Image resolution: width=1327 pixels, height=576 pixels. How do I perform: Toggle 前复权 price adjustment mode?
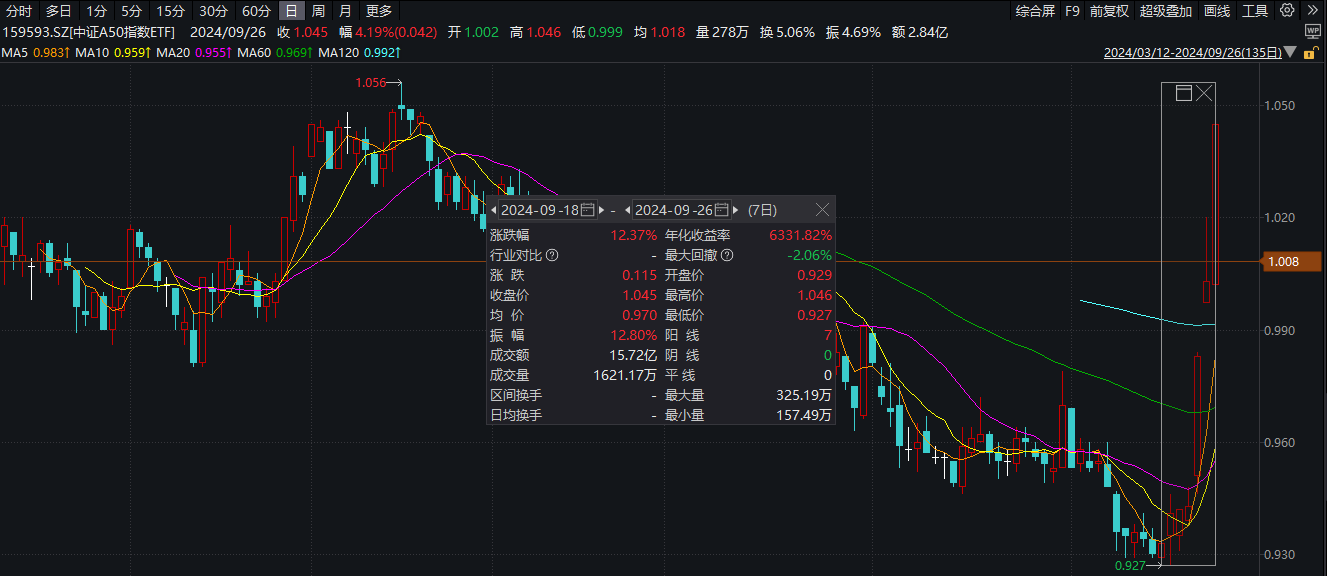1109,11
